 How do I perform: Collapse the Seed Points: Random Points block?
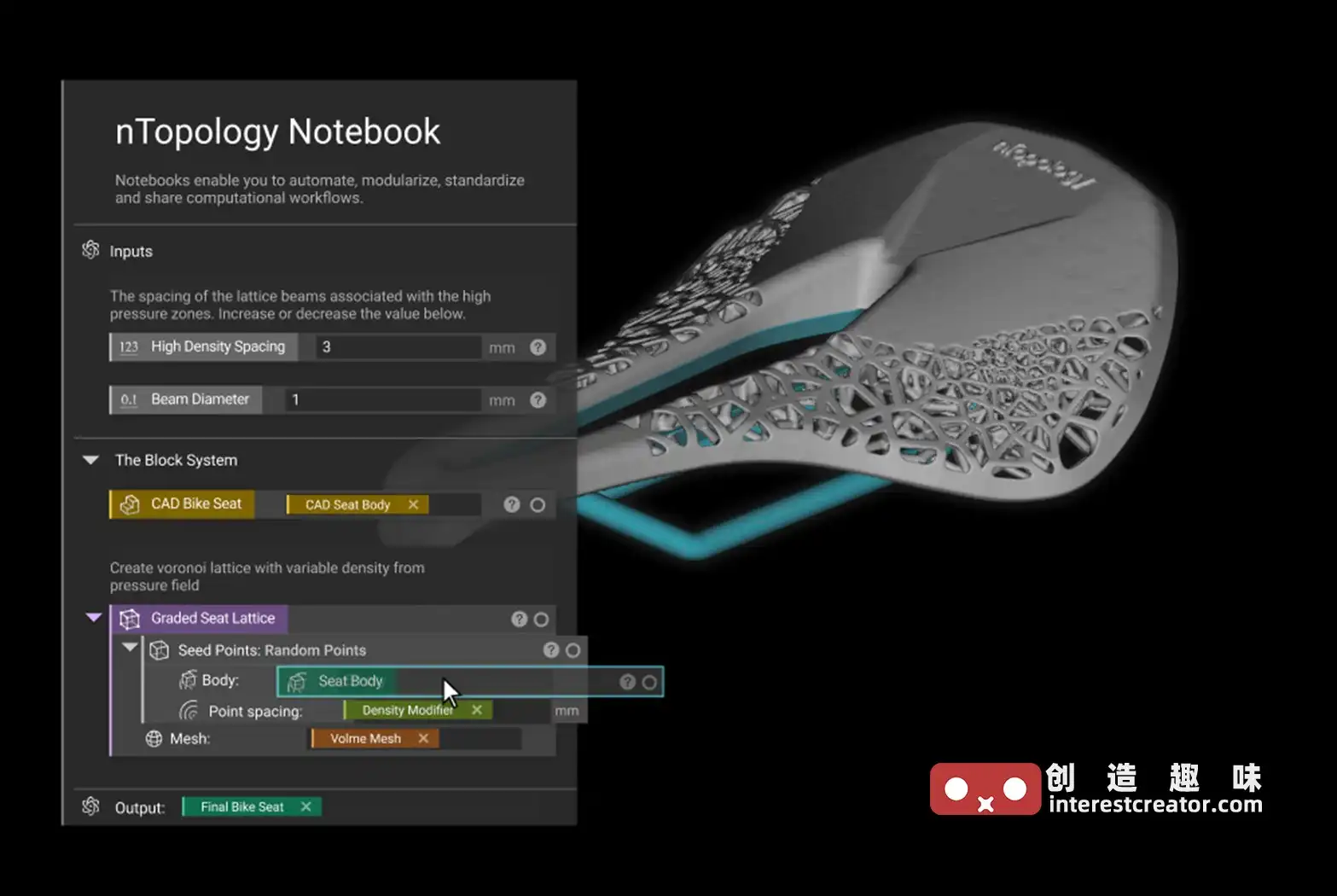pyautogui.click(x=130, y=647)
